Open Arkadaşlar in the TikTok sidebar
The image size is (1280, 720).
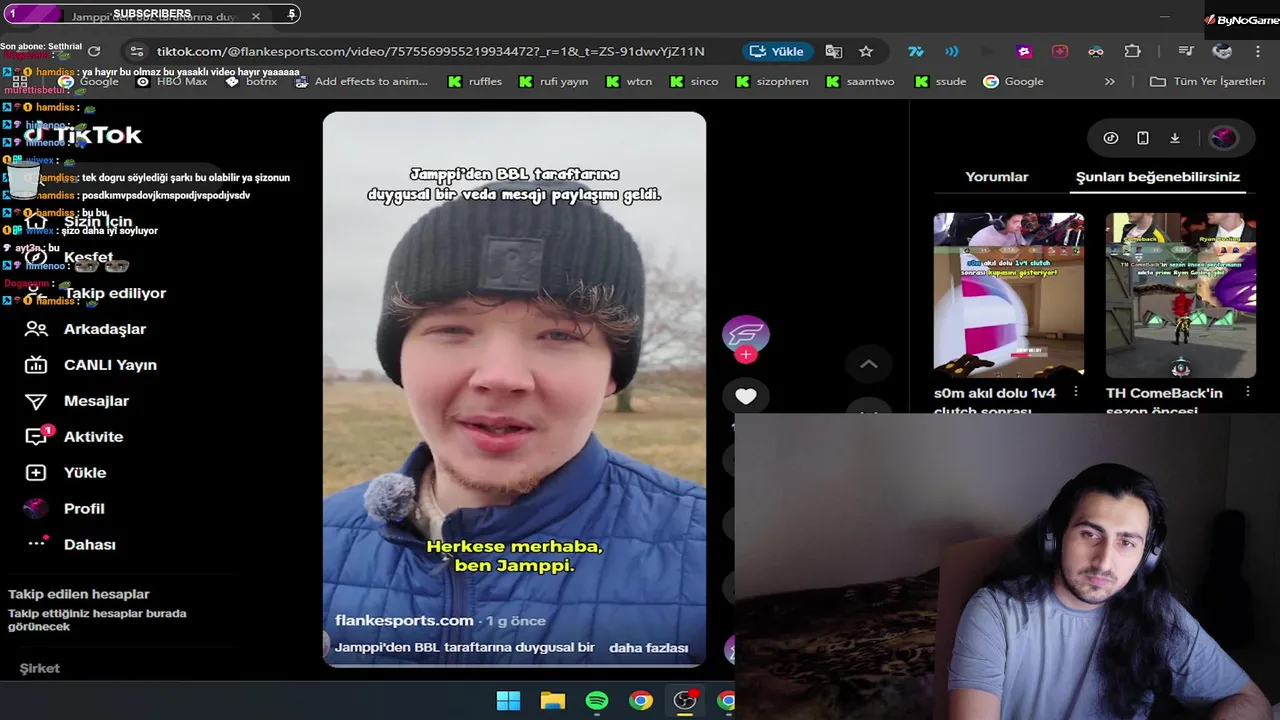pos(85,329)
